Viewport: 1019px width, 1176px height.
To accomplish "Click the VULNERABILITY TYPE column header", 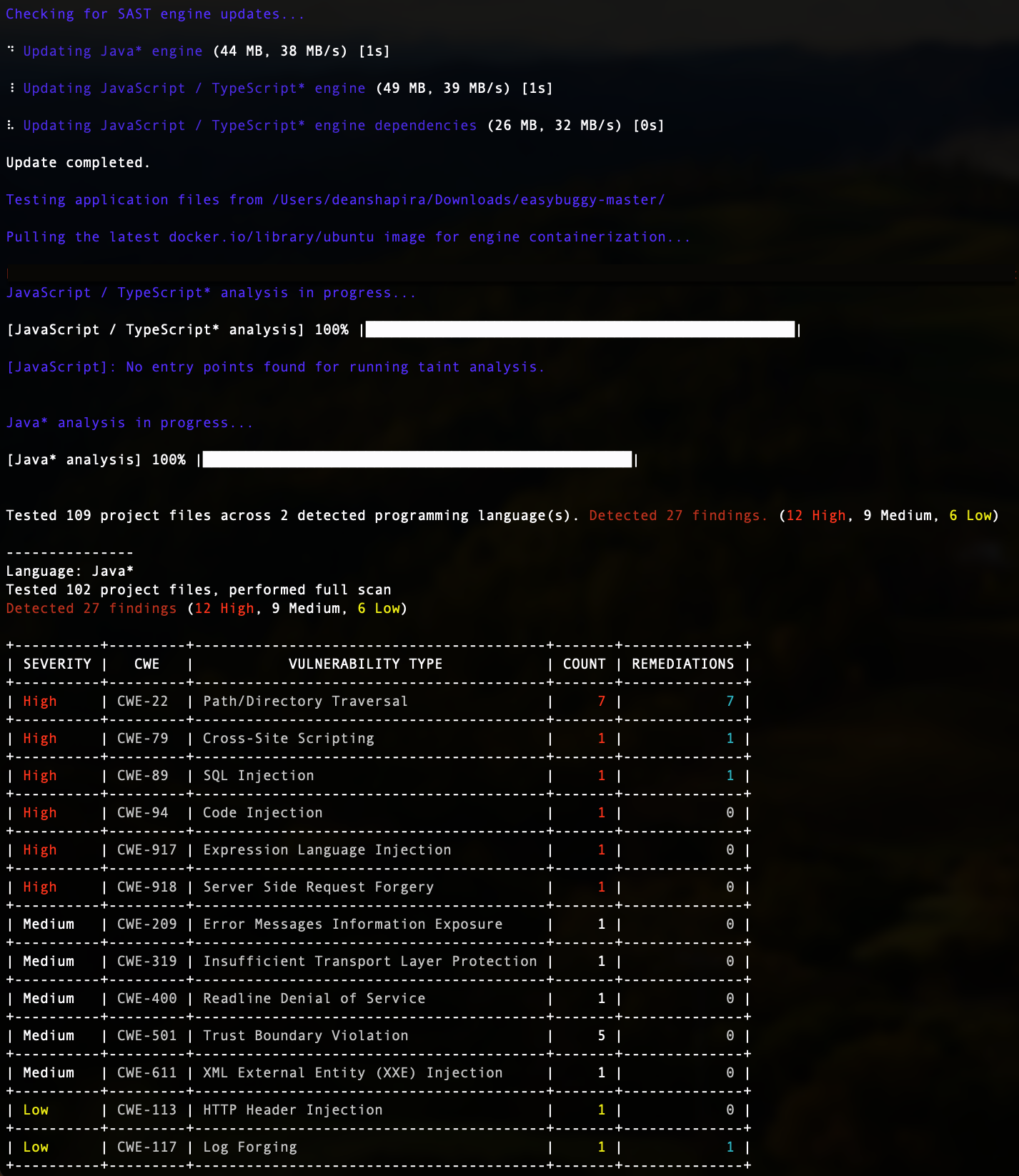I will tap(365, 664).
